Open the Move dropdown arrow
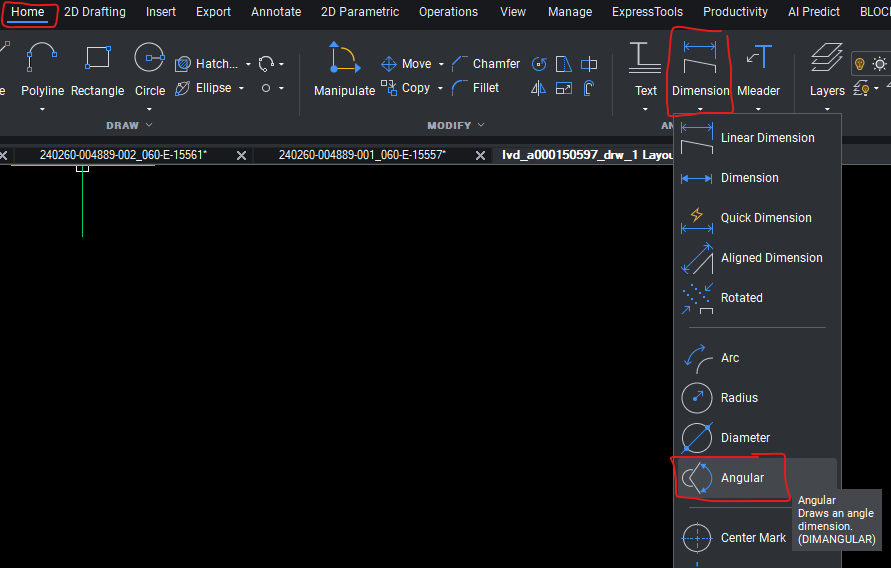The height and width of the screenshot is (568, 891). pyautogui.click(x=441, y=64)
